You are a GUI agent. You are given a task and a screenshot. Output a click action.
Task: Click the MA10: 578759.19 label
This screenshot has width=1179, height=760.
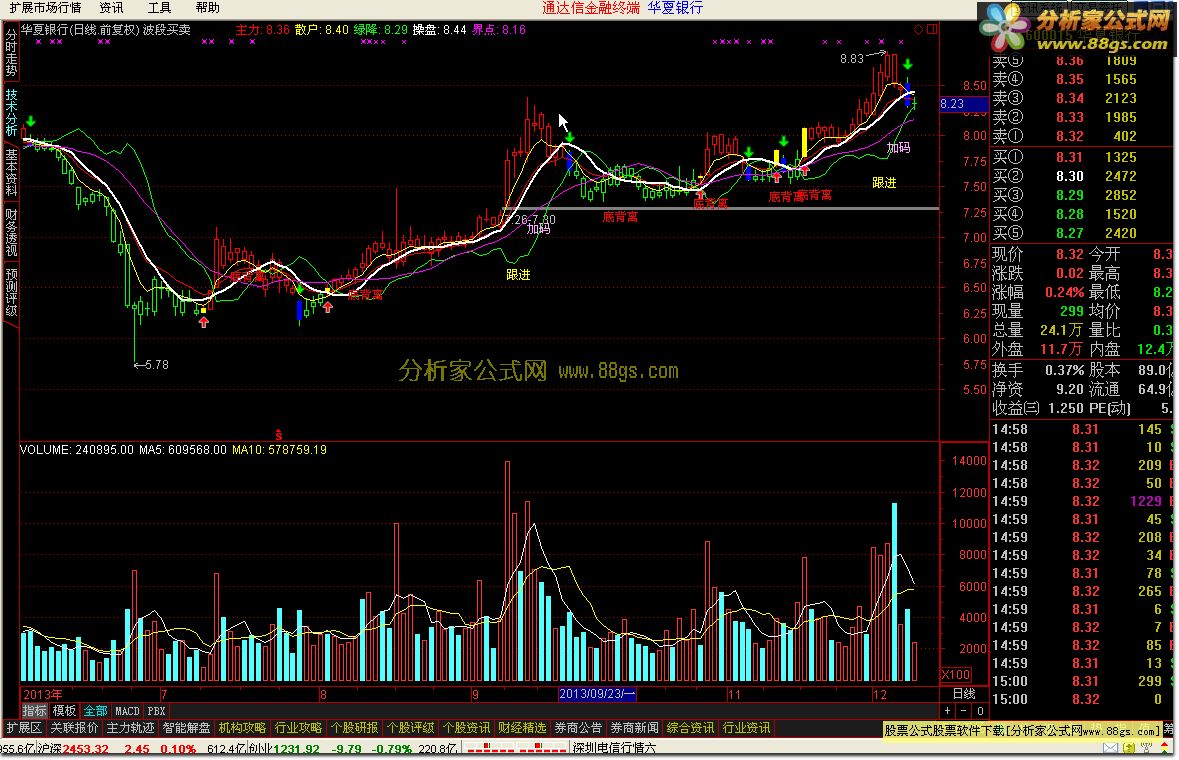(x=279, y=450)
